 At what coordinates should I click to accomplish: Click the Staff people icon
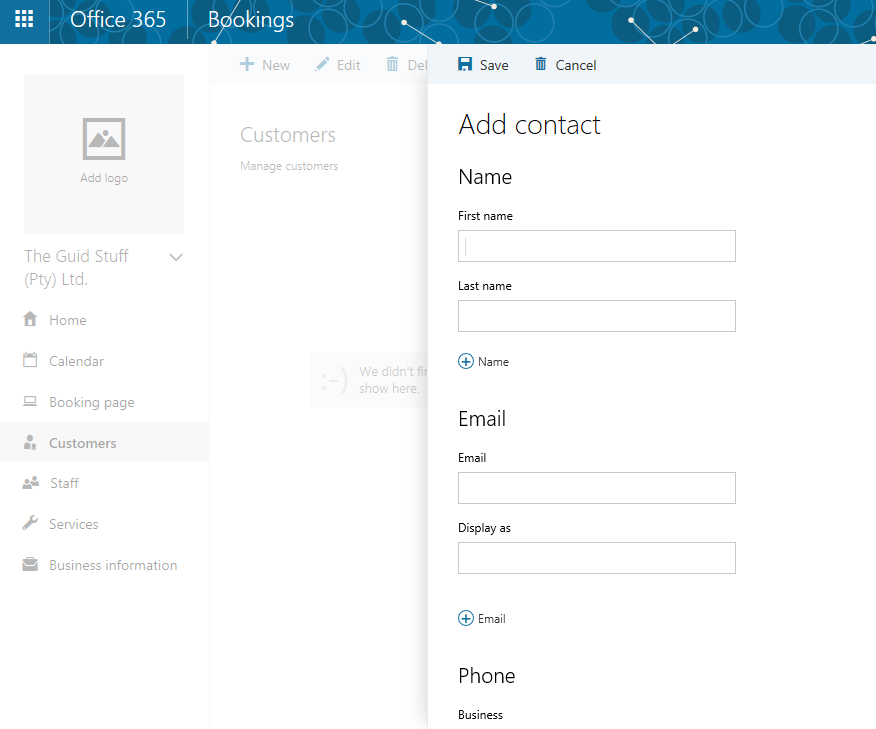(31, 483)
